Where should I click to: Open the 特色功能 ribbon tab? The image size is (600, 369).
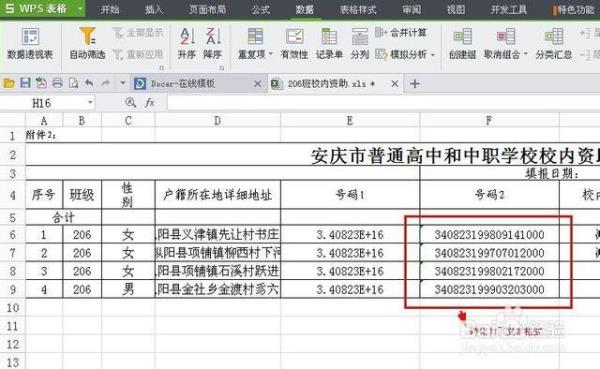pyautogui.click(x=574, y=9)
